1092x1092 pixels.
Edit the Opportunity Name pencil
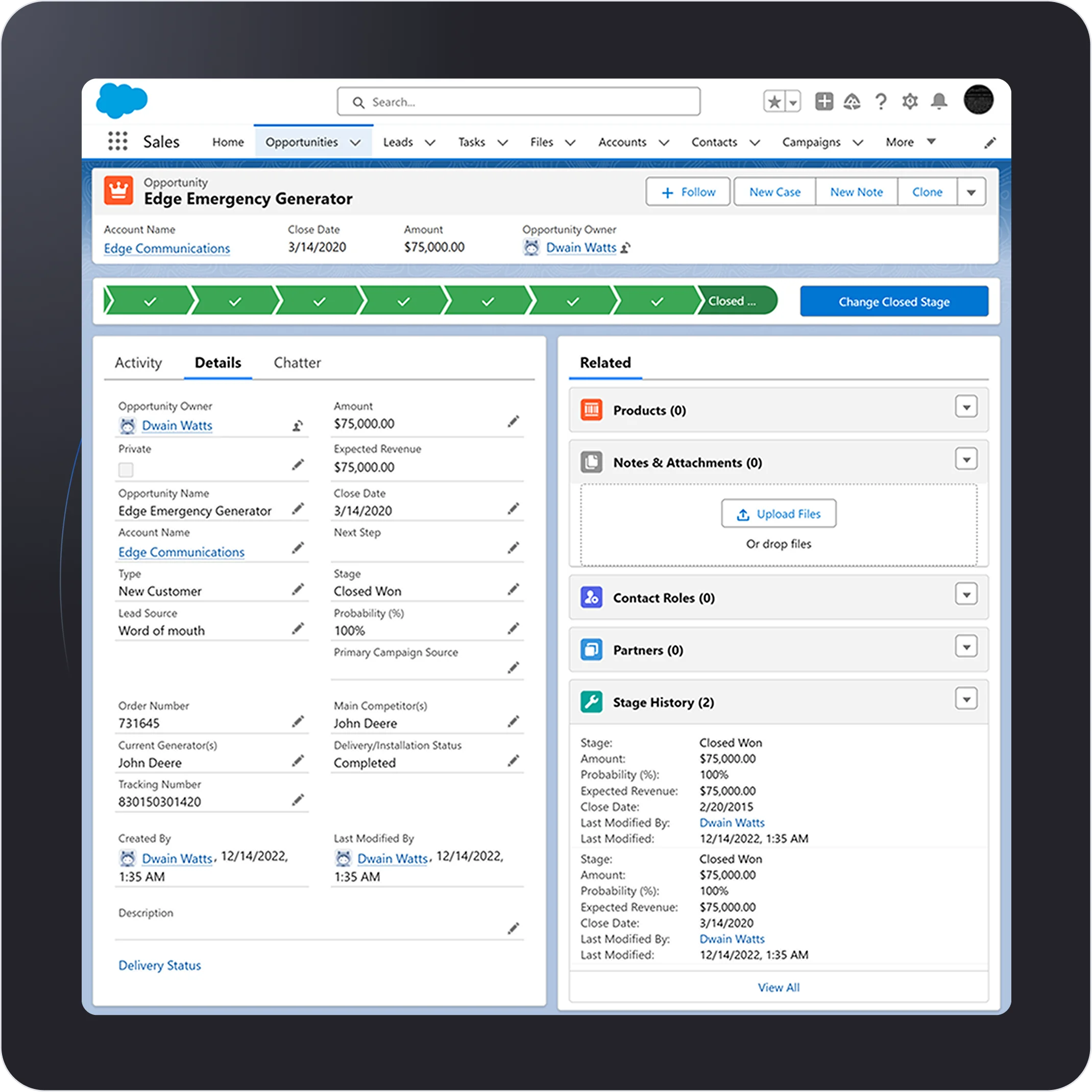298,508
